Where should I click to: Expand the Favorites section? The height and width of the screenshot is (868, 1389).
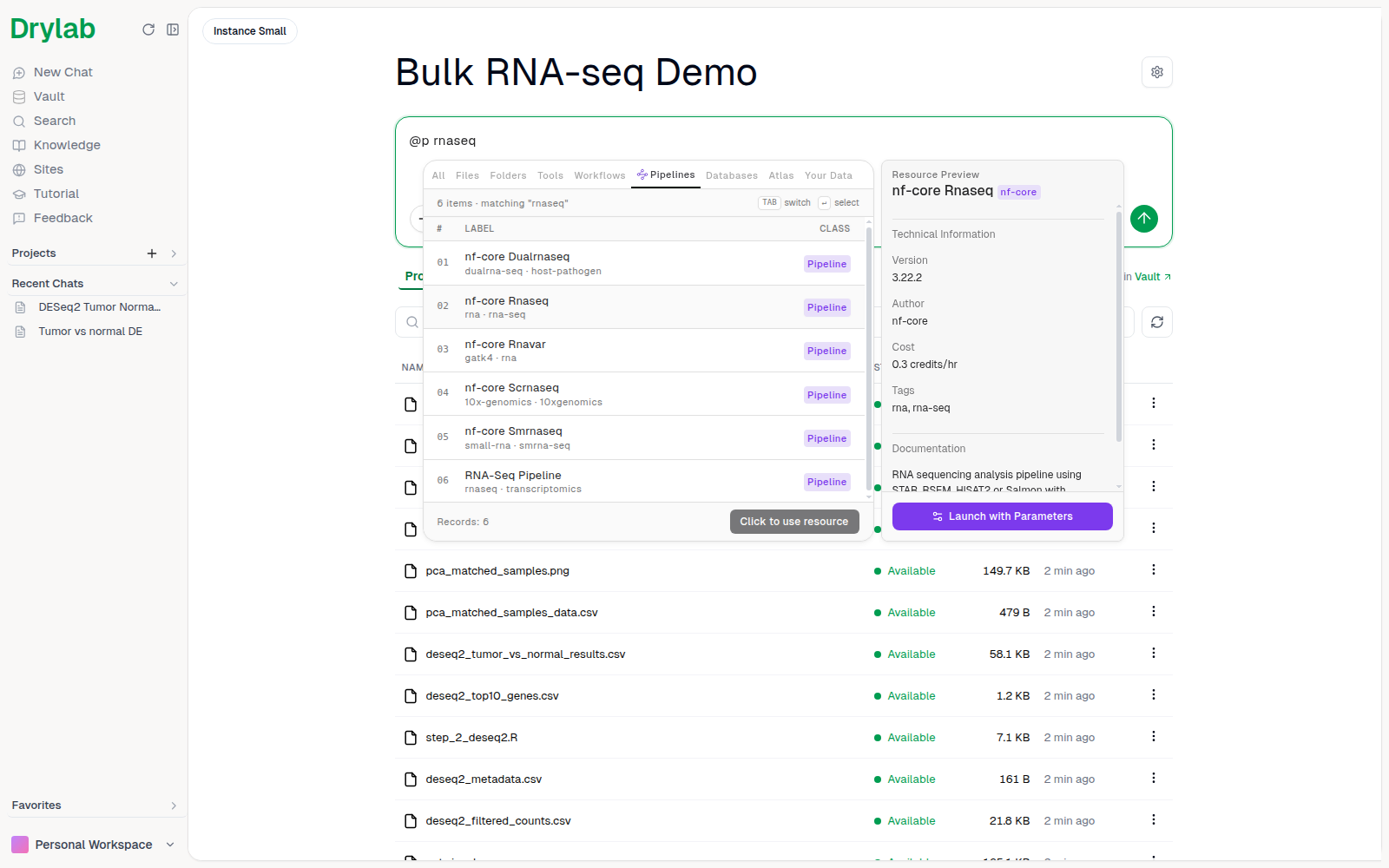[174, 806]
